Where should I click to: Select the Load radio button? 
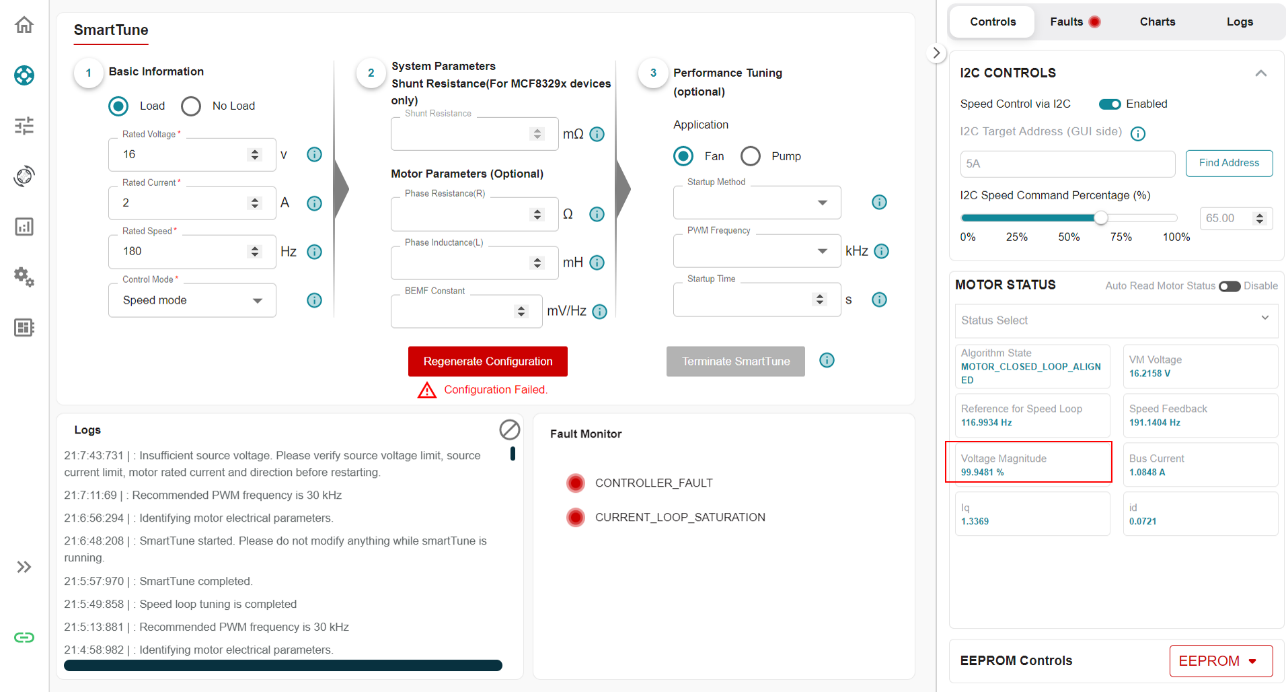[x=119, y=106]
